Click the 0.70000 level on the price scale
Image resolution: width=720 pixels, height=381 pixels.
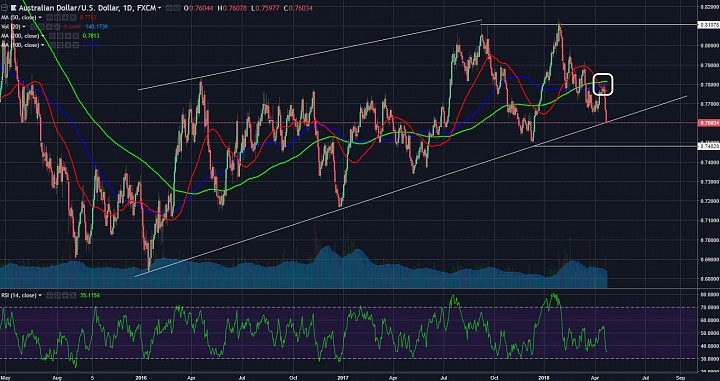(709, 240)
